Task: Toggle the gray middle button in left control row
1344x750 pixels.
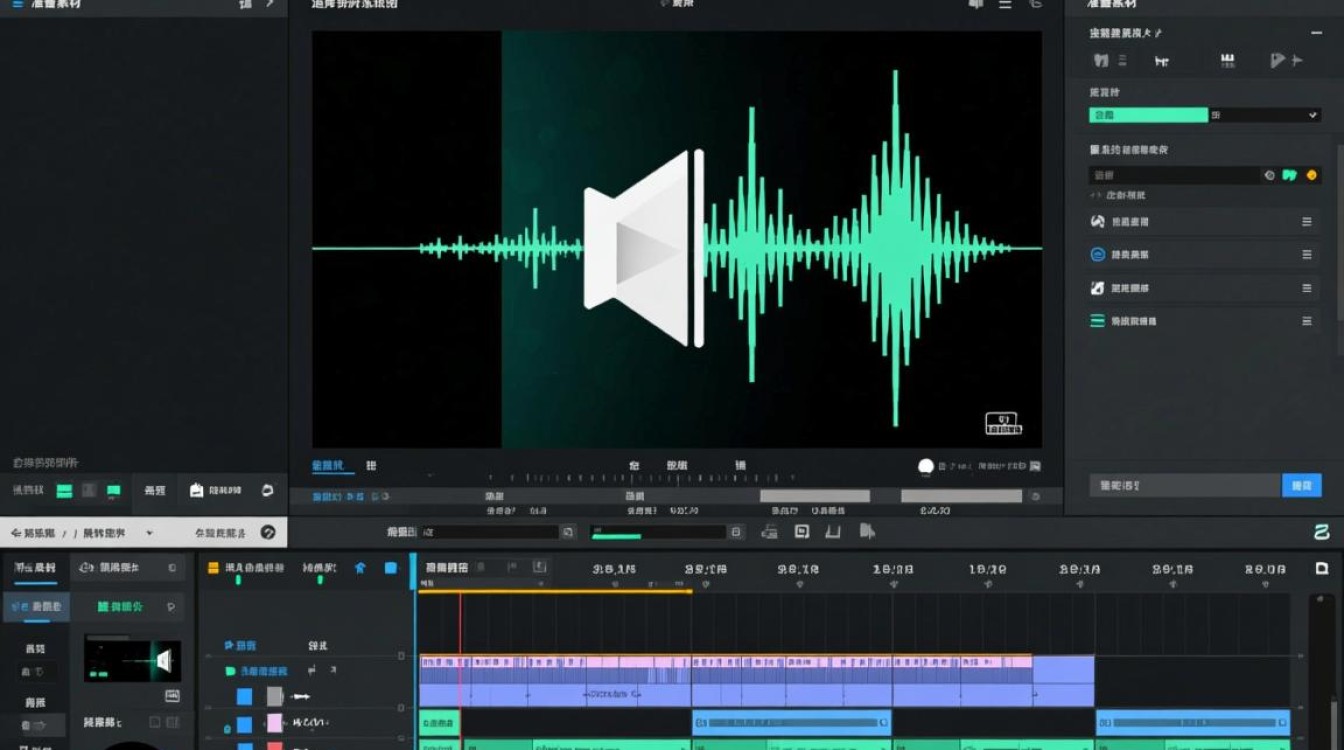Action: pos(88,491)
